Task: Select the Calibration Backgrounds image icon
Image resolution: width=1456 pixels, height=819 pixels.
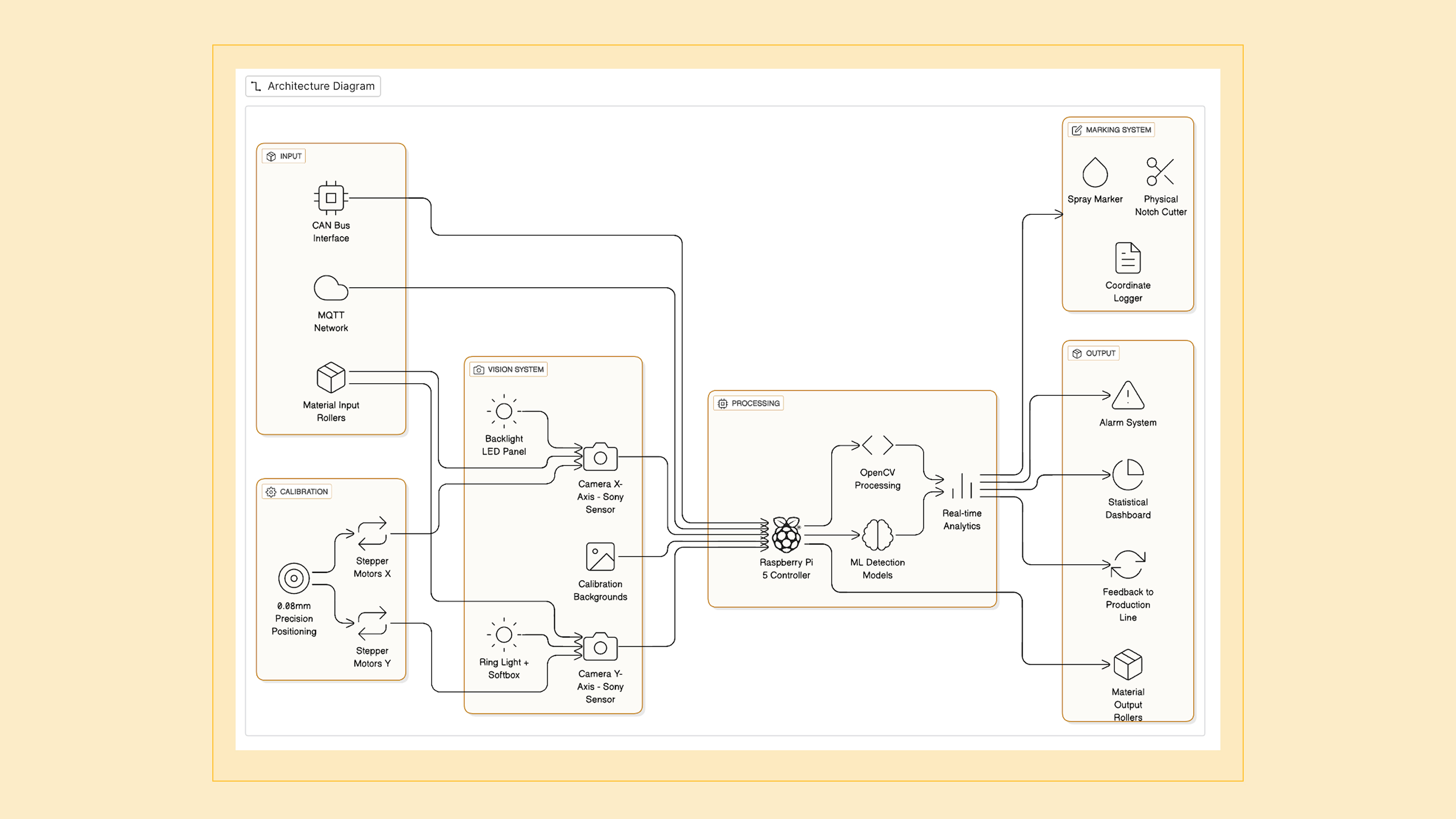Action: pos(600,556)
